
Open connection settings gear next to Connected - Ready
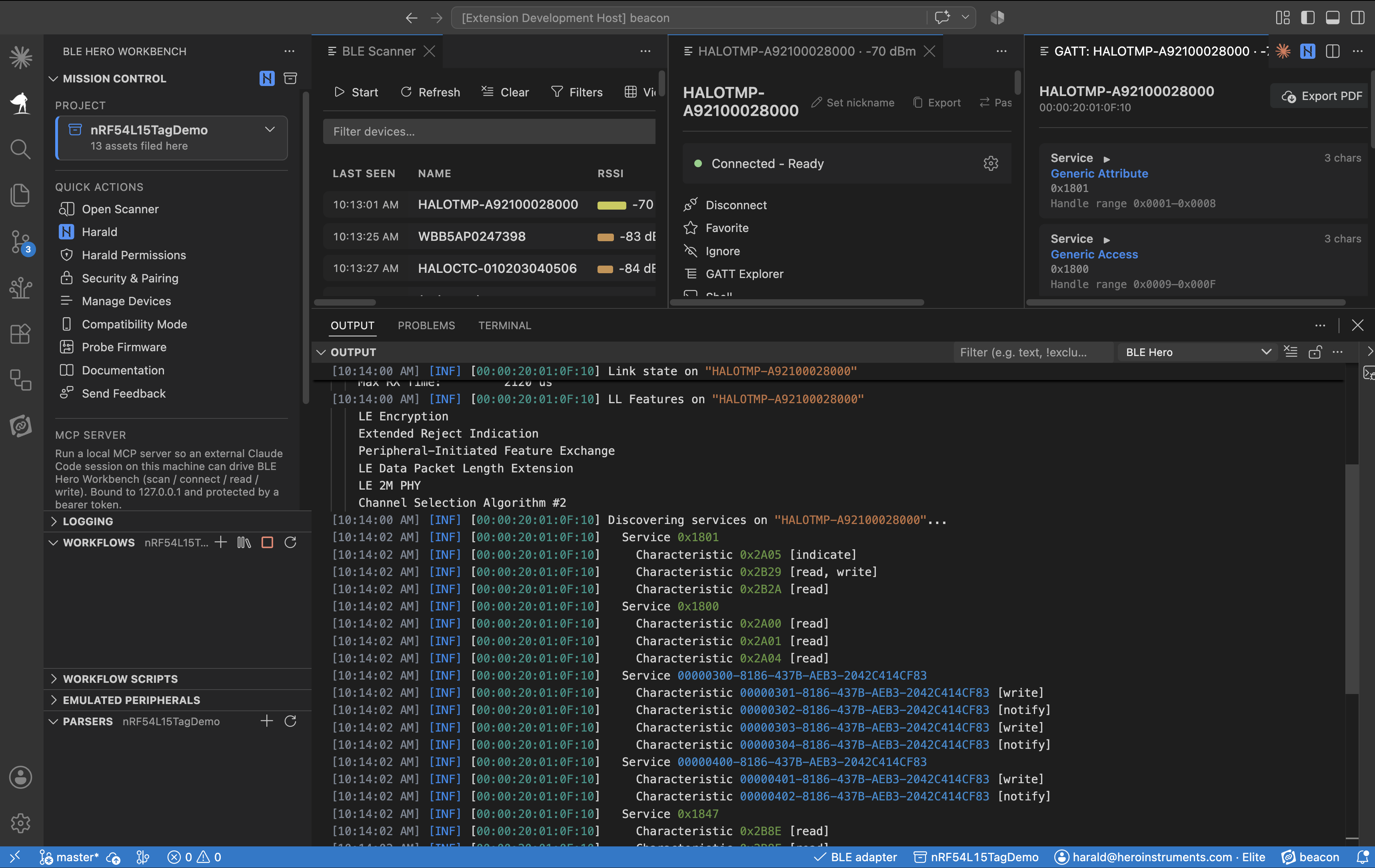tap(991, 164)
